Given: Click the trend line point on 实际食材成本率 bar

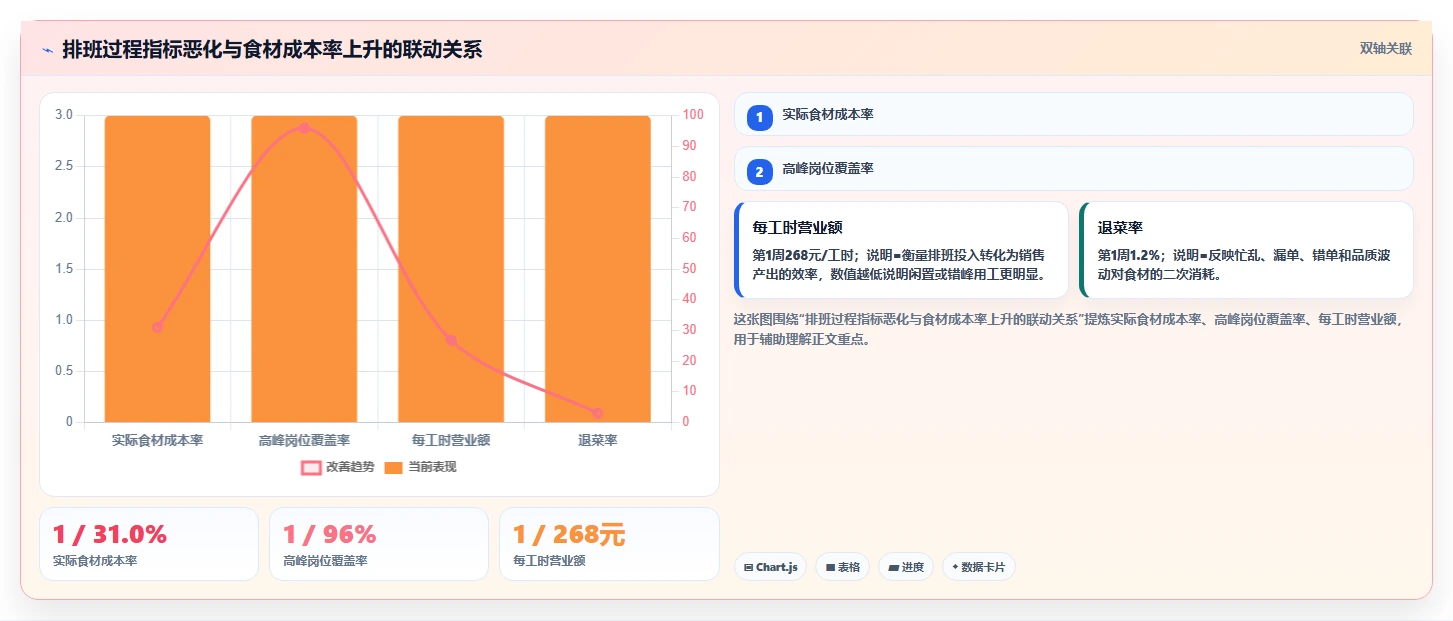Looking at the screenshot, I should tap(157, 327).
